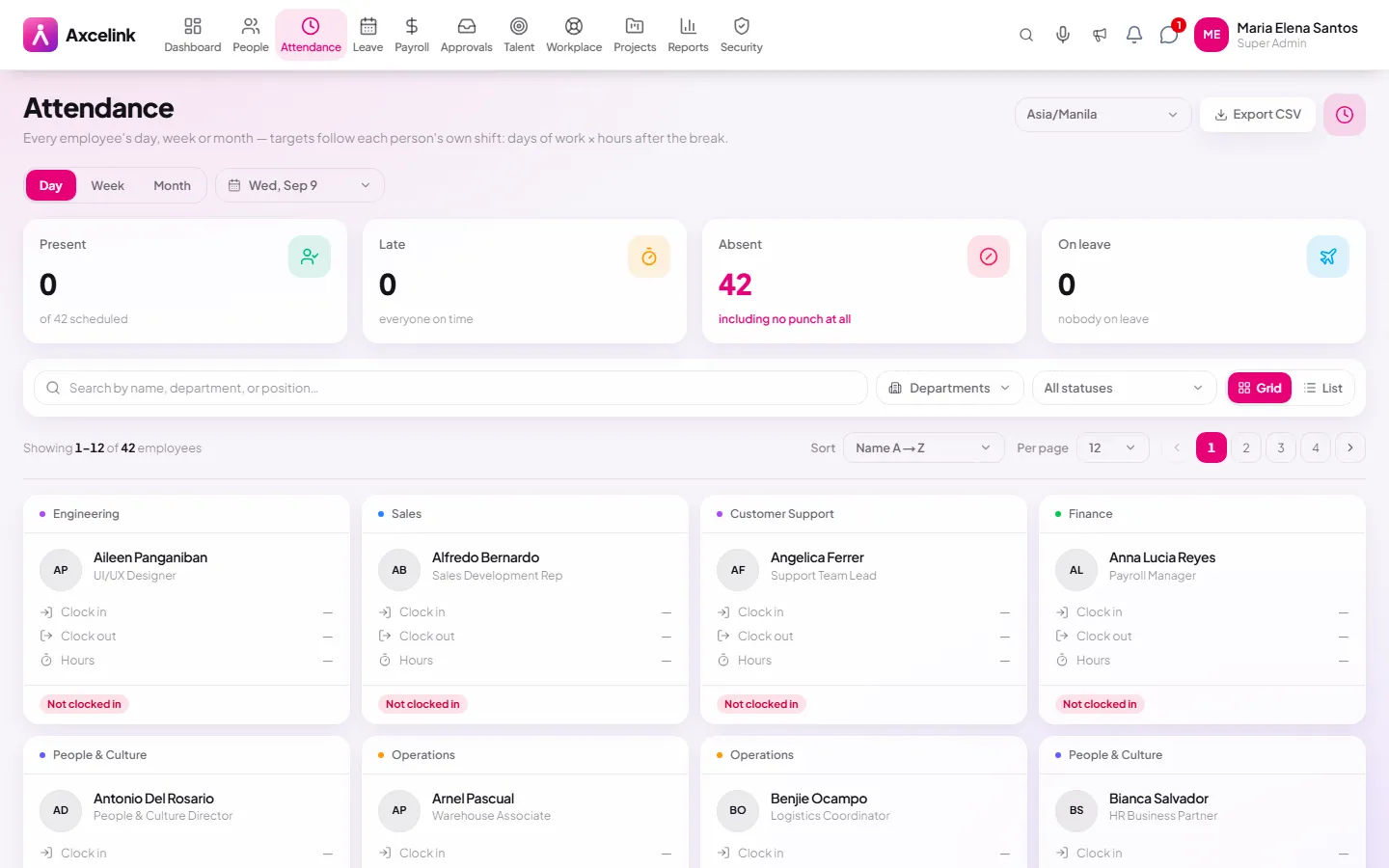Click the BO avatar of Benjie Ocampo
Viewport: 1389px width, 868px height.
(x=738, y=810)
